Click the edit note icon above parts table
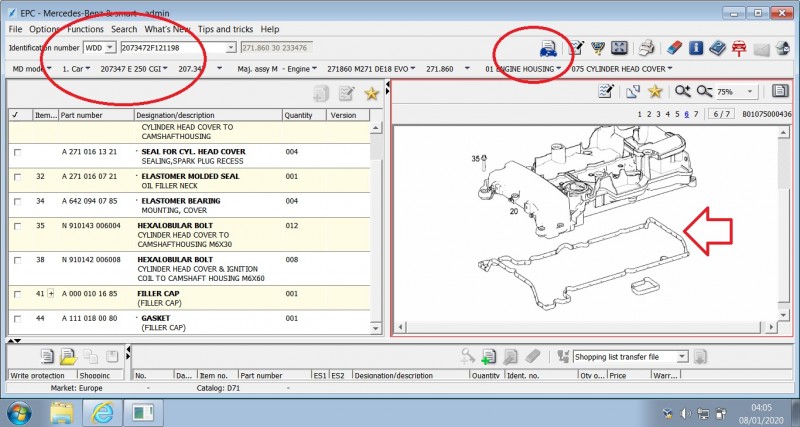Image resolution: width=800 pixels, height=427 pixels. click(x=346, y=93)
